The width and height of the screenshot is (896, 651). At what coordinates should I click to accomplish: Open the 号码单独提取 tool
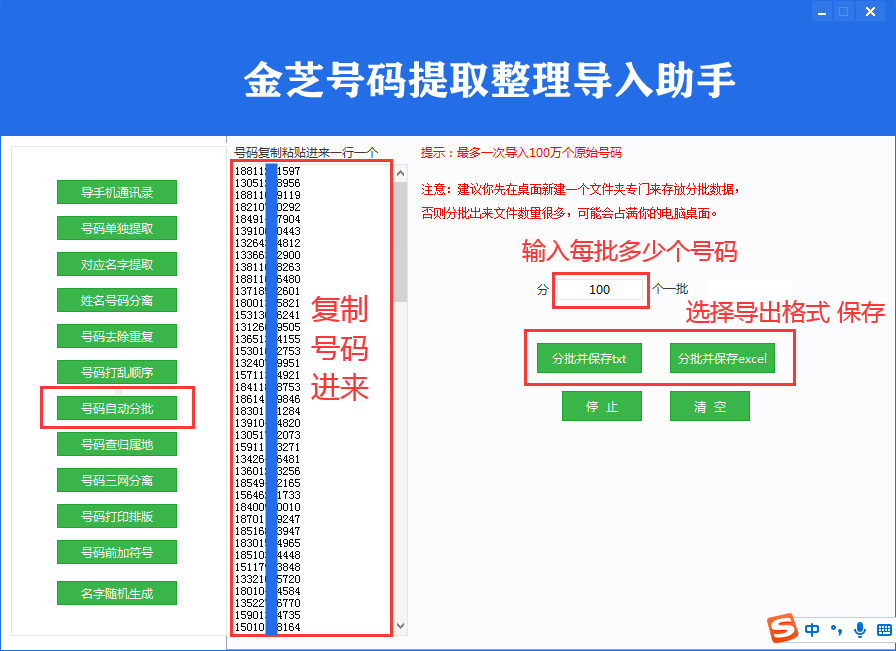point(117,228)
